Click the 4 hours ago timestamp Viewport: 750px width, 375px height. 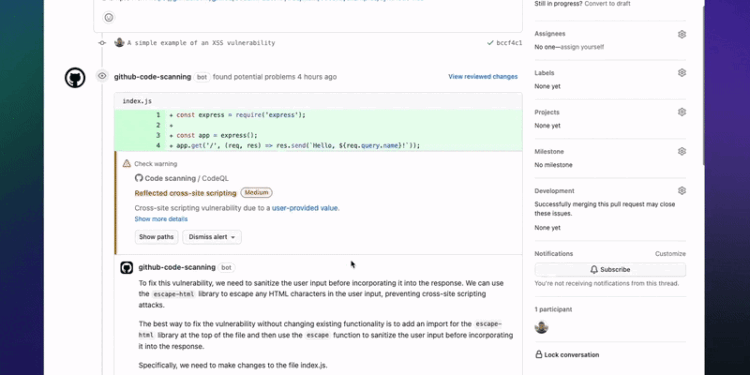coord(317,77)
